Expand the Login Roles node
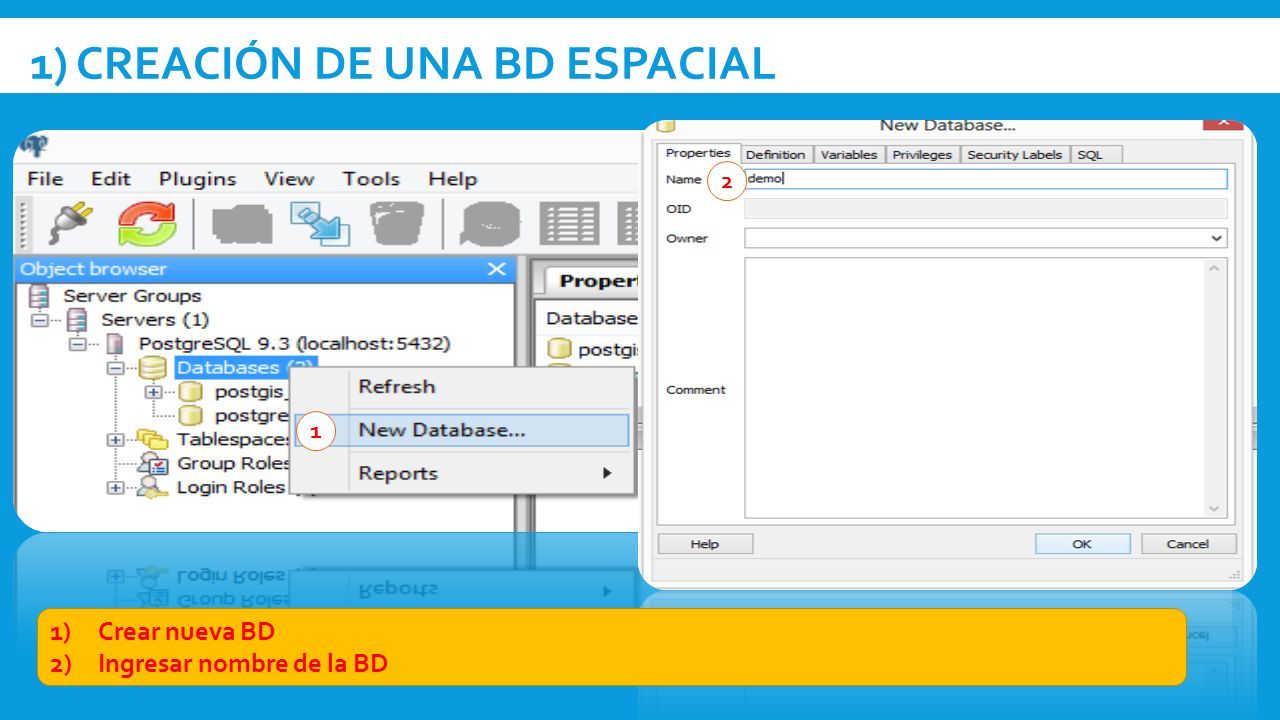Screen dimensions: 1280x720 pos(116,488)
